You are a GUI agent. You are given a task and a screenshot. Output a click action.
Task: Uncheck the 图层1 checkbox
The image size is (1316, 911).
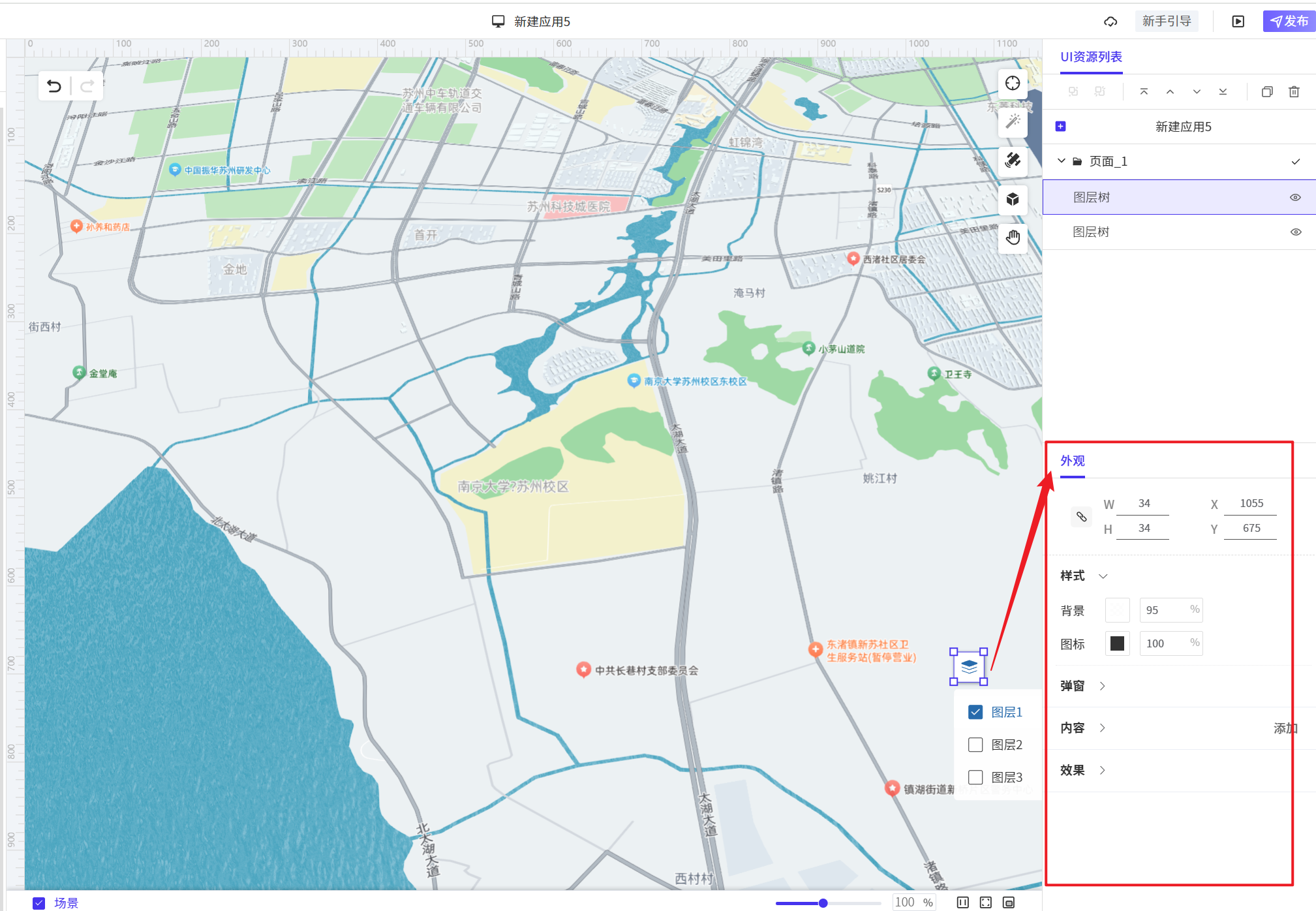(x=975, y=712)
